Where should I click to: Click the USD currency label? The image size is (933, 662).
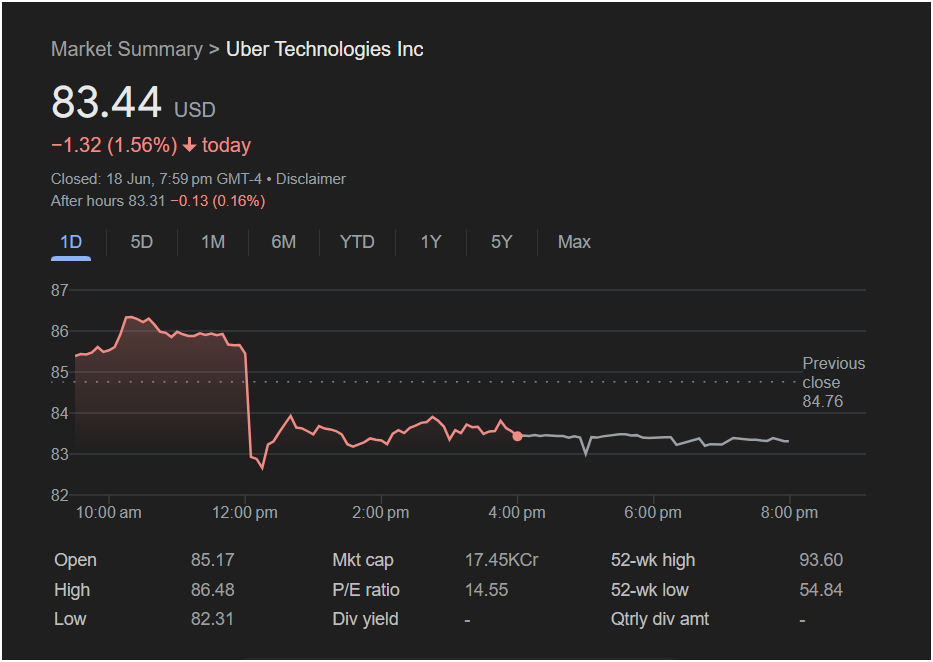click(195, 110)
